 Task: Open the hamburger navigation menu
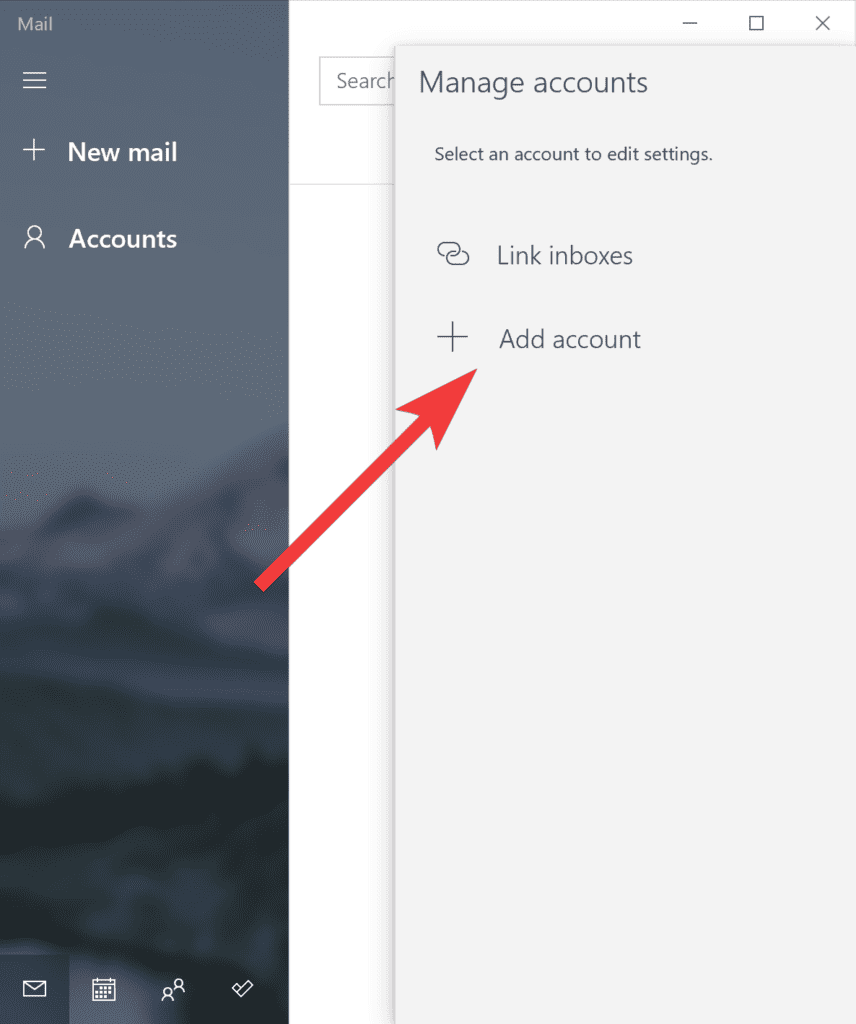(x=34, y=80)
